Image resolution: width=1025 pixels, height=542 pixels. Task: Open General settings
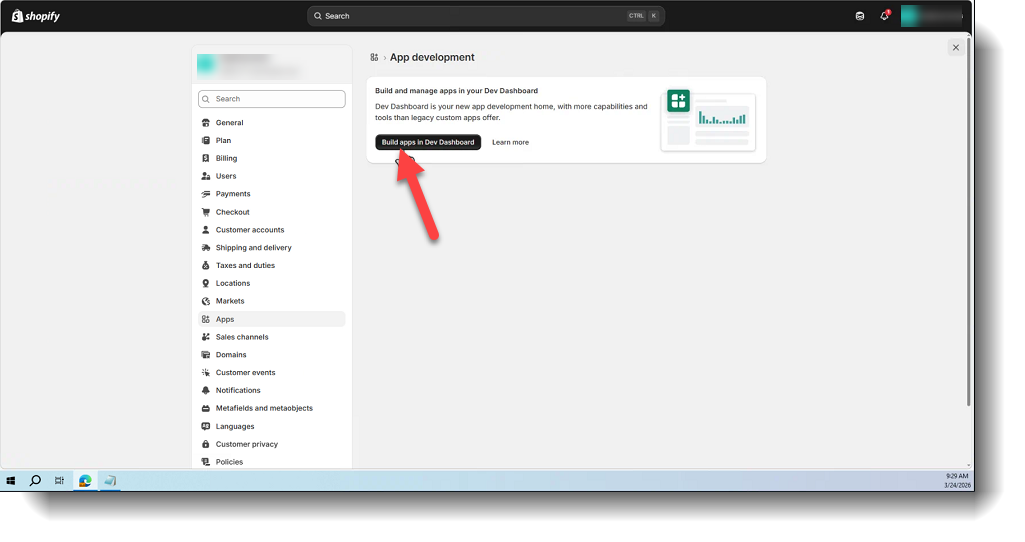(x=272, y=123)
